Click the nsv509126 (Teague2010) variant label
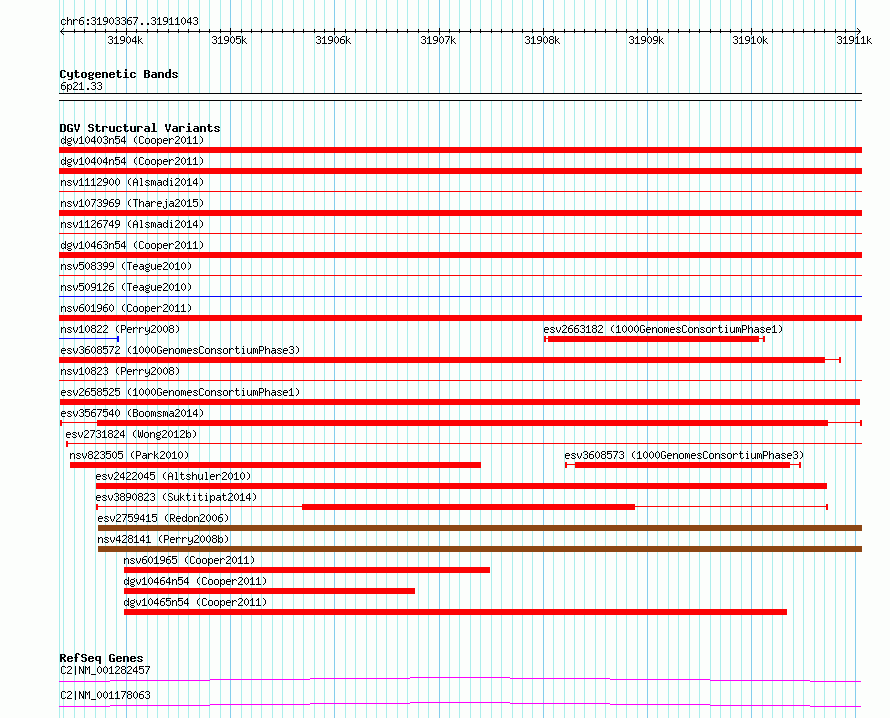 point(126,287)
